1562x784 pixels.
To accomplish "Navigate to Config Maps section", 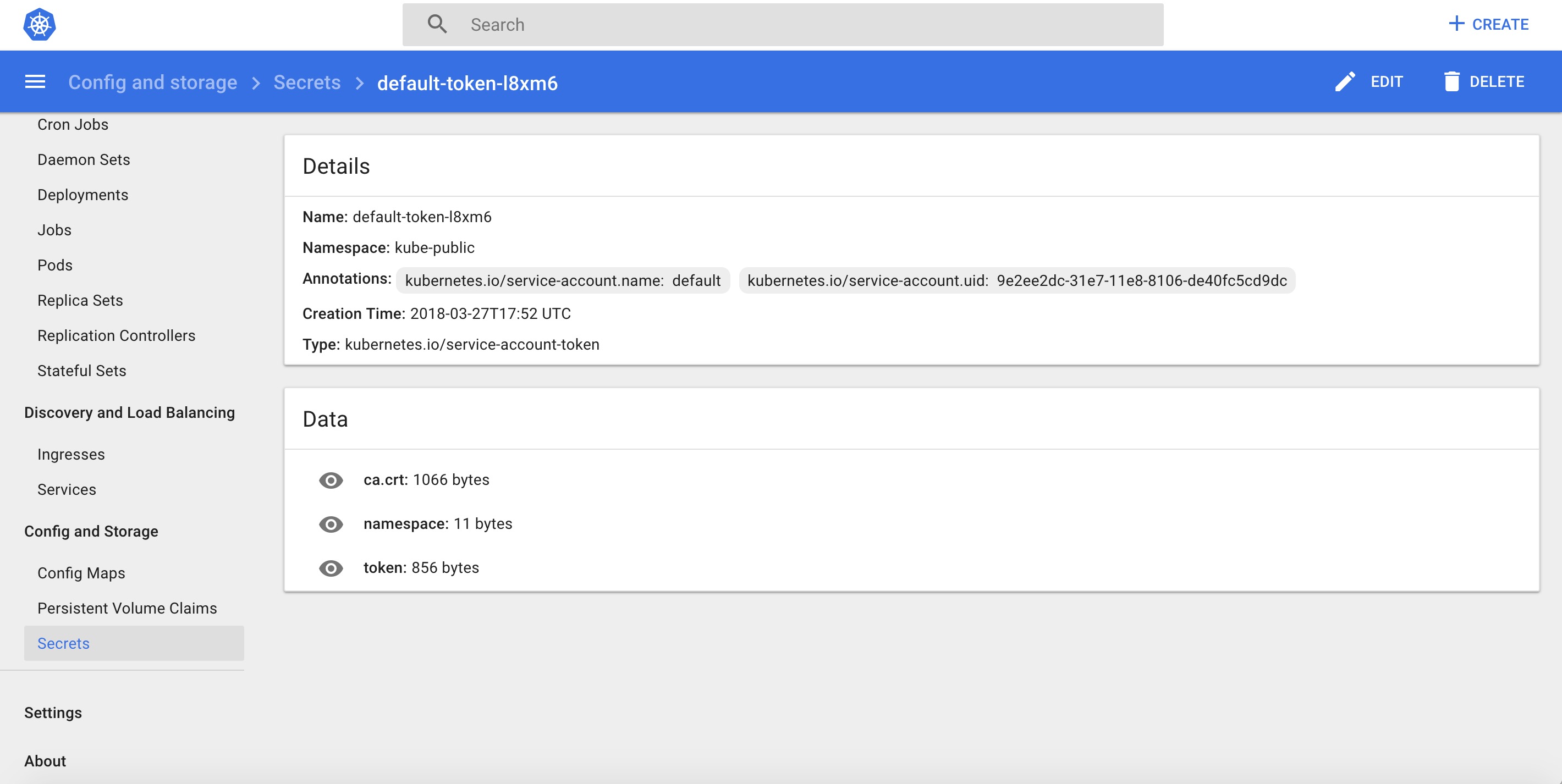I will 81,573.
